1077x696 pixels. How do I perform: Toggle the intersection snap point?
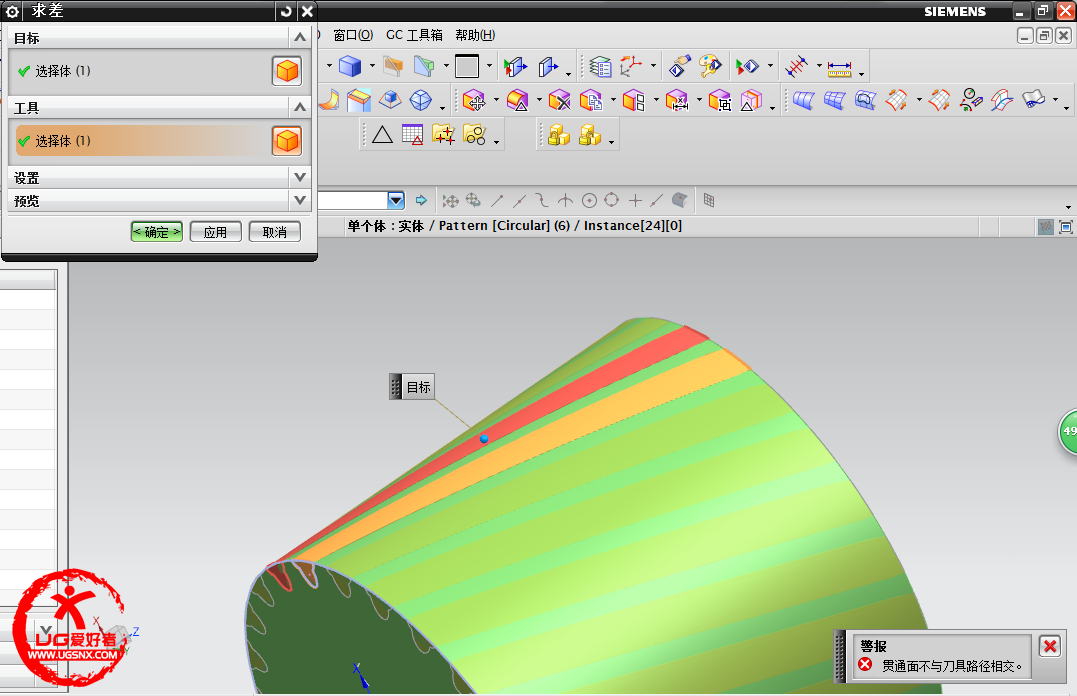565,201
